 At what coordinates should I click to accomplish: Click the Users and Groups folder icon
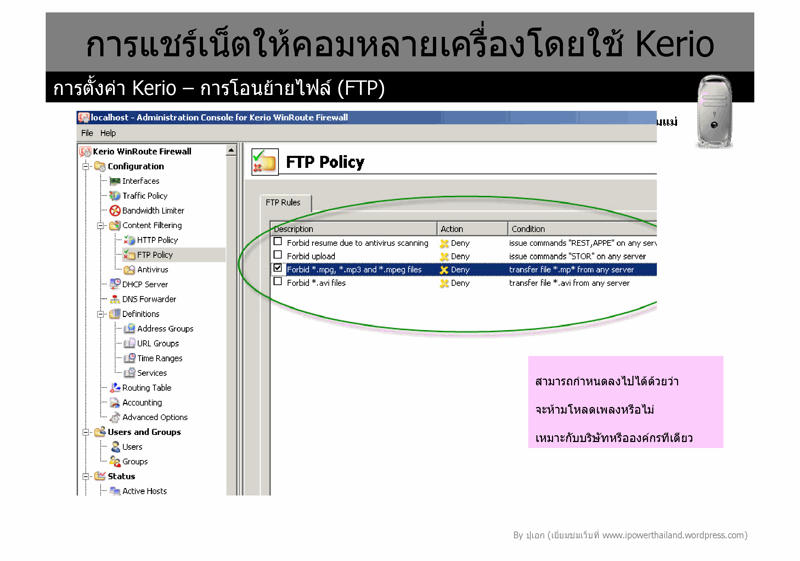(100, 432)
